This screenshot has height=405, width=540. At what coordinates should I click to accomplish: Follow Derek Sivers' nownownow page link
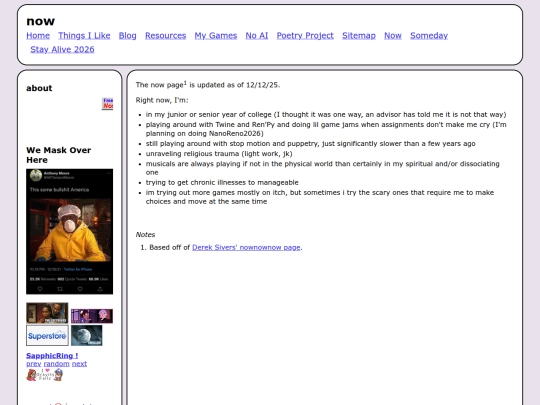(x=246, y=247)
